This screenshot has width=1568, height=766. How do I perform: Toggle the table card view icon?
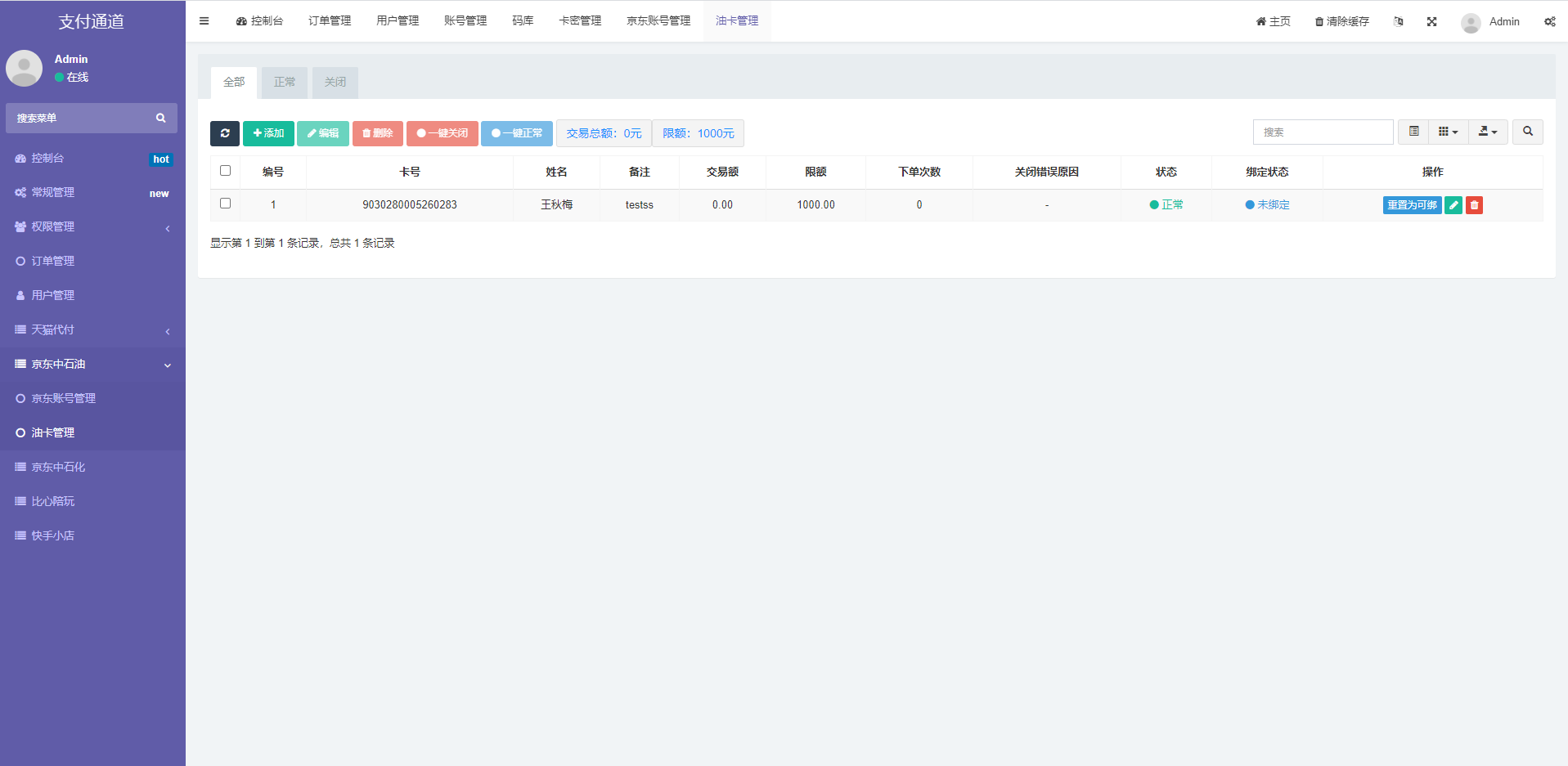tap(1413, 132)
